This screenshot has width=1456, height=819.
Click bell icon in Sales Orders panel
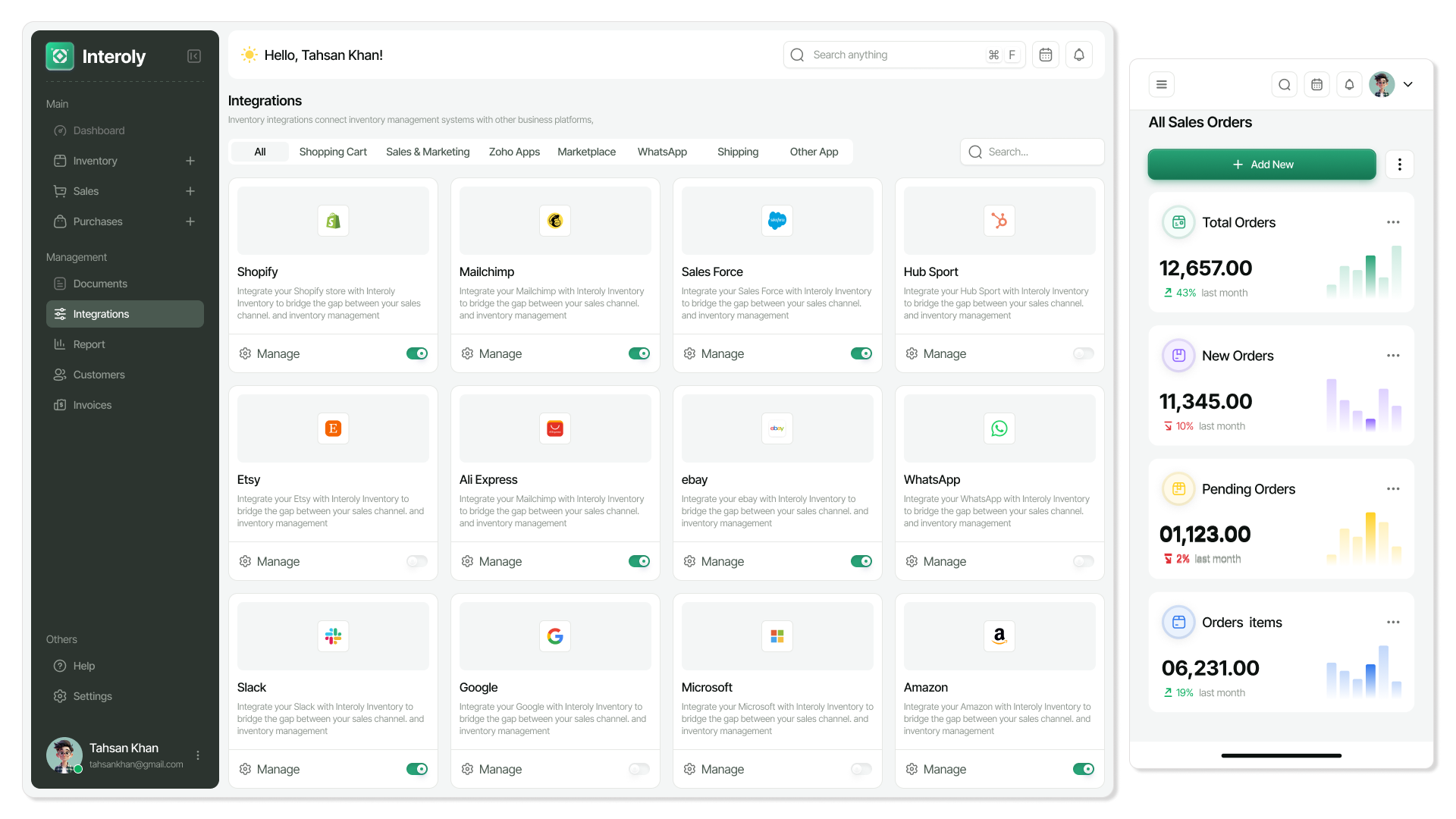[1349, 84]
